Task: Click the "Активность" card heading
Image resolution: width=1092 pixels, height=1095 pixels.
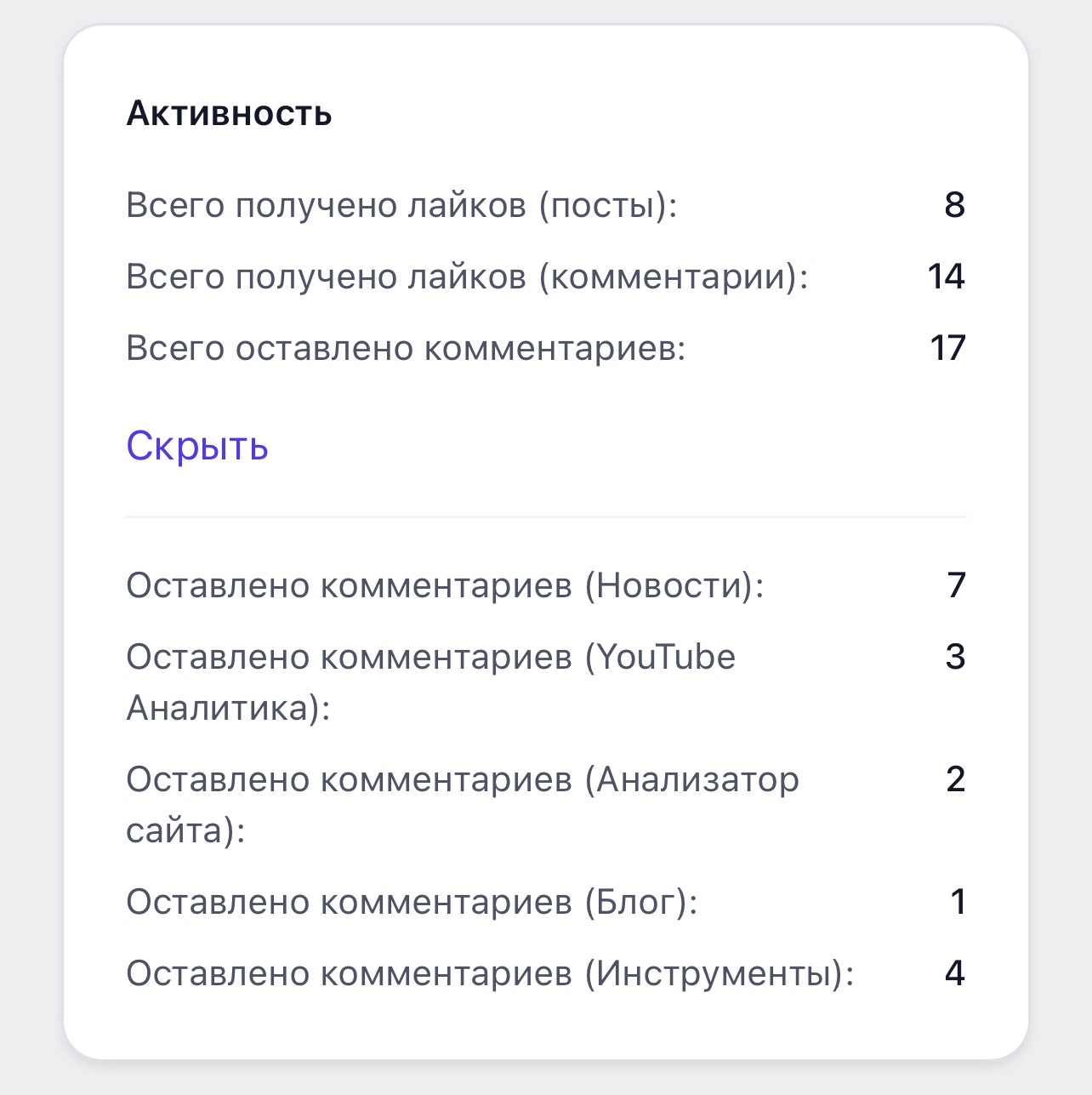Action: click(229, 113)
